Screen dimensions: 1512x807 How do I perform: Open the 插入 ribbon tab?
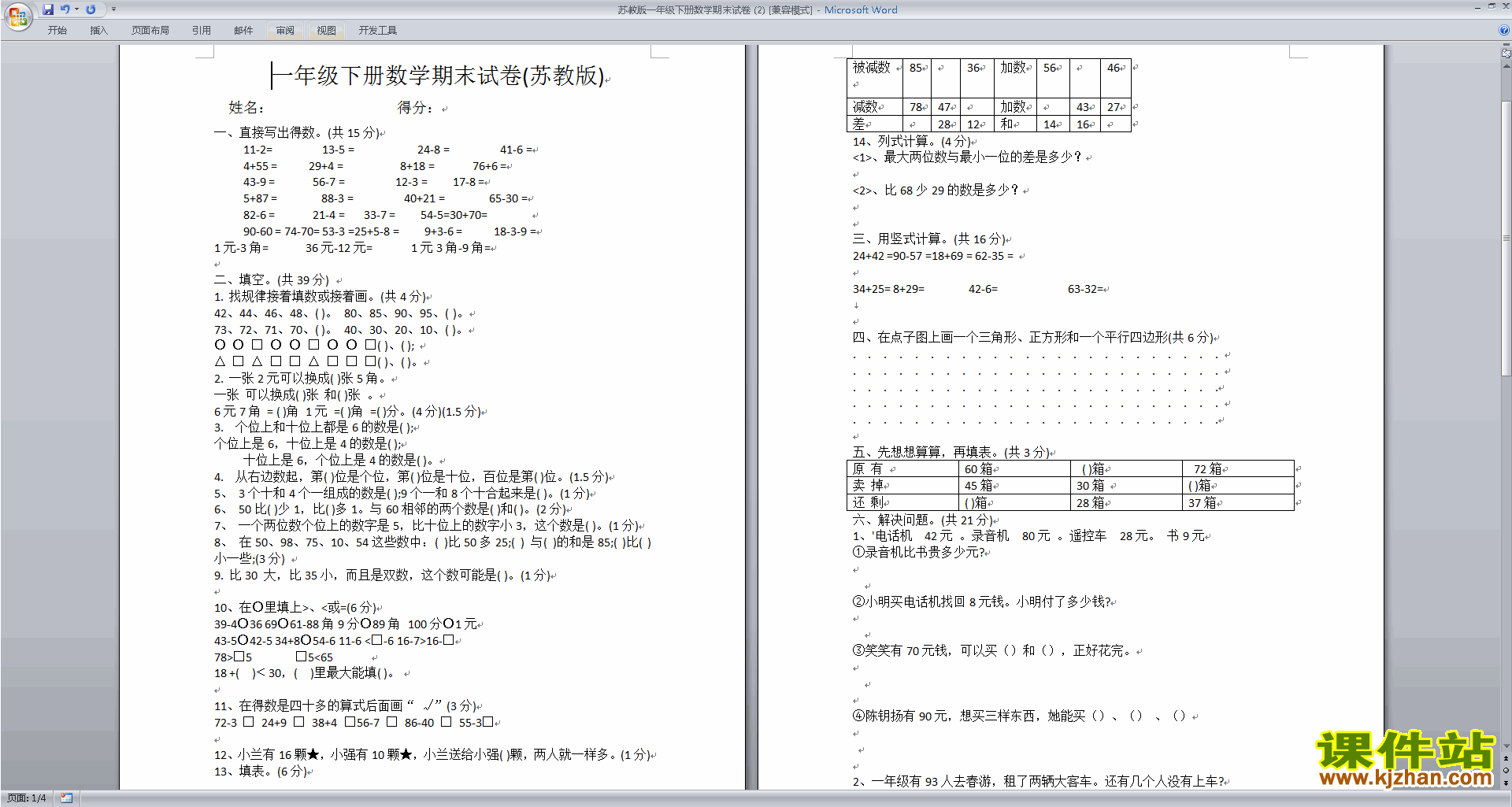tap(98, 30)
